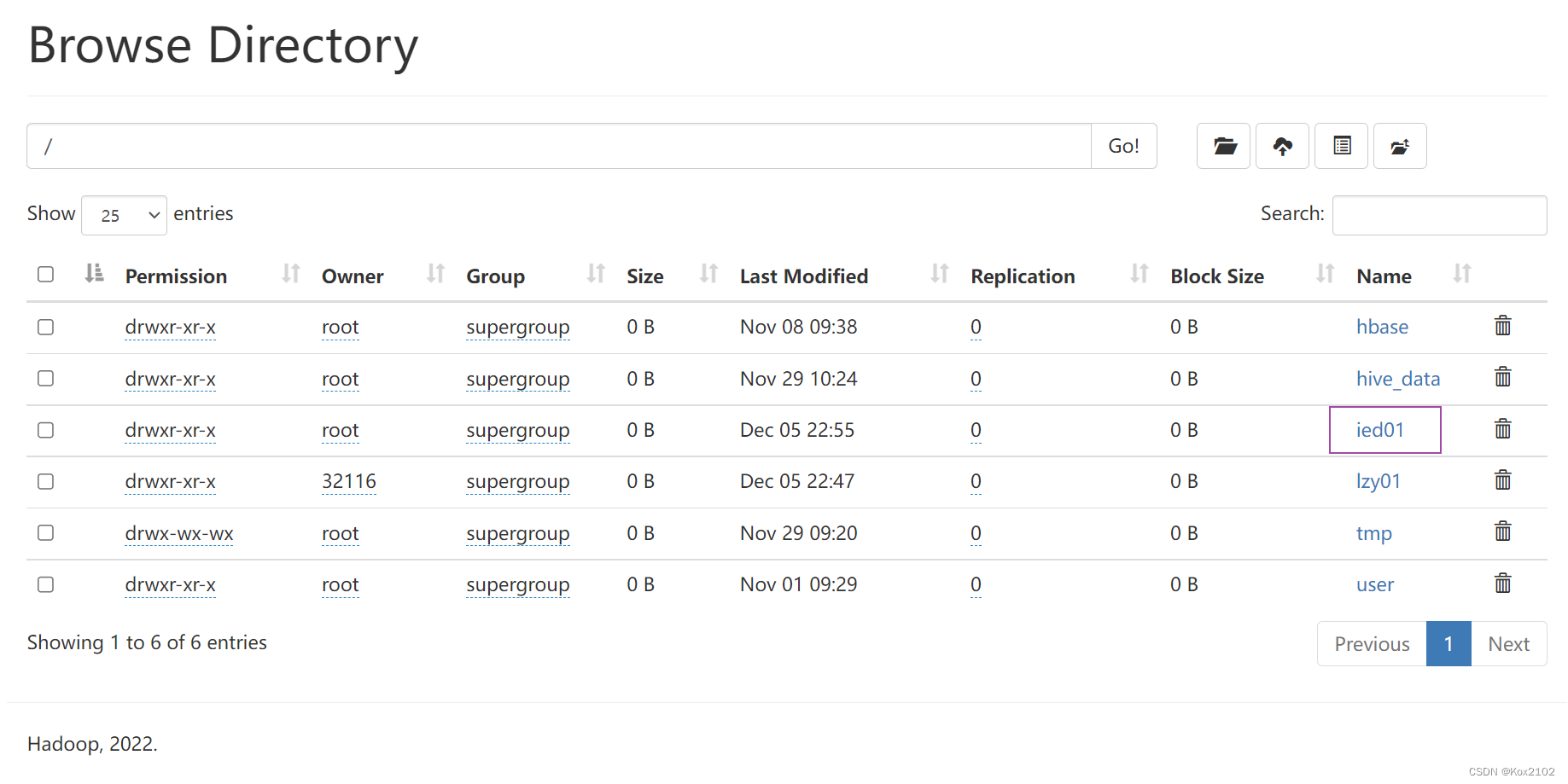Click the date Nov 08 09:38
The height and width of the screenshot is (784, 1568).
(x=799, y=327)
